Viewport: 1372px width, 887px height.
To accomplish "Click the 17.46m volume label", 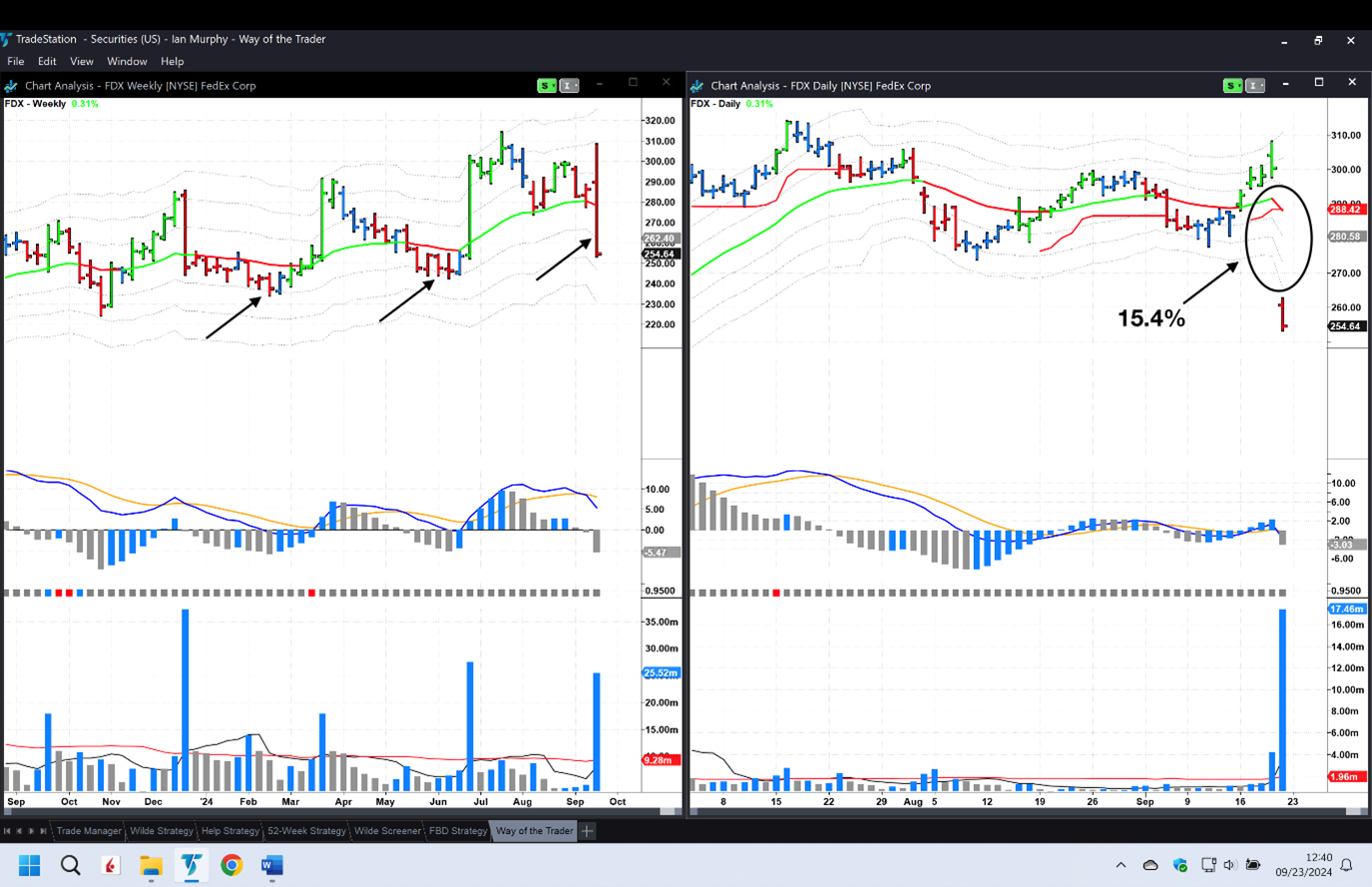I will click(1346, 609).
